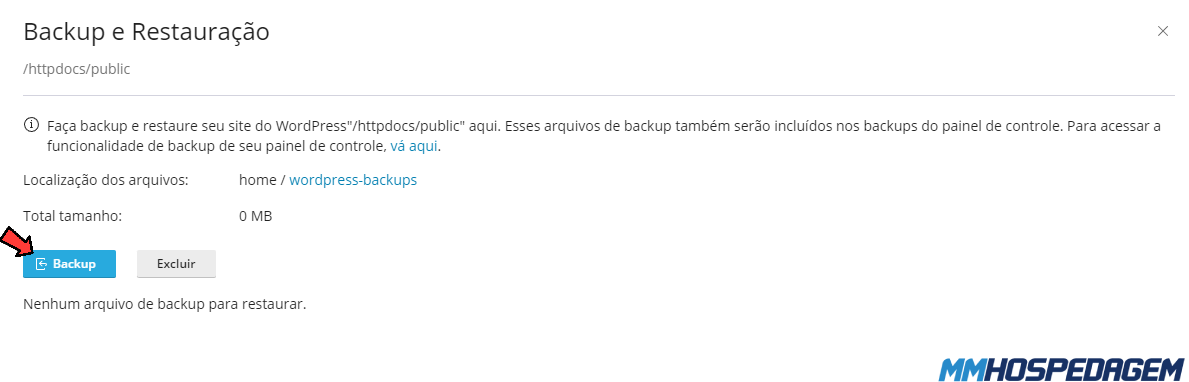Click the description paragraph about WordPress backup
The width and height of the screenshot is (1189, 382).
click(x=604, y=136)
